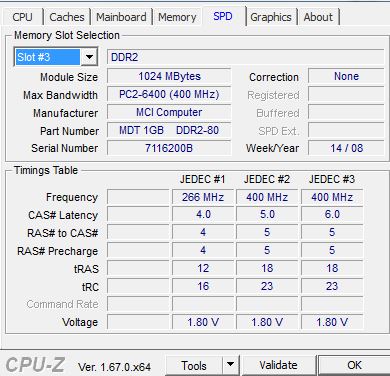Select the Slot #3 combo box text

pos(47,57)
